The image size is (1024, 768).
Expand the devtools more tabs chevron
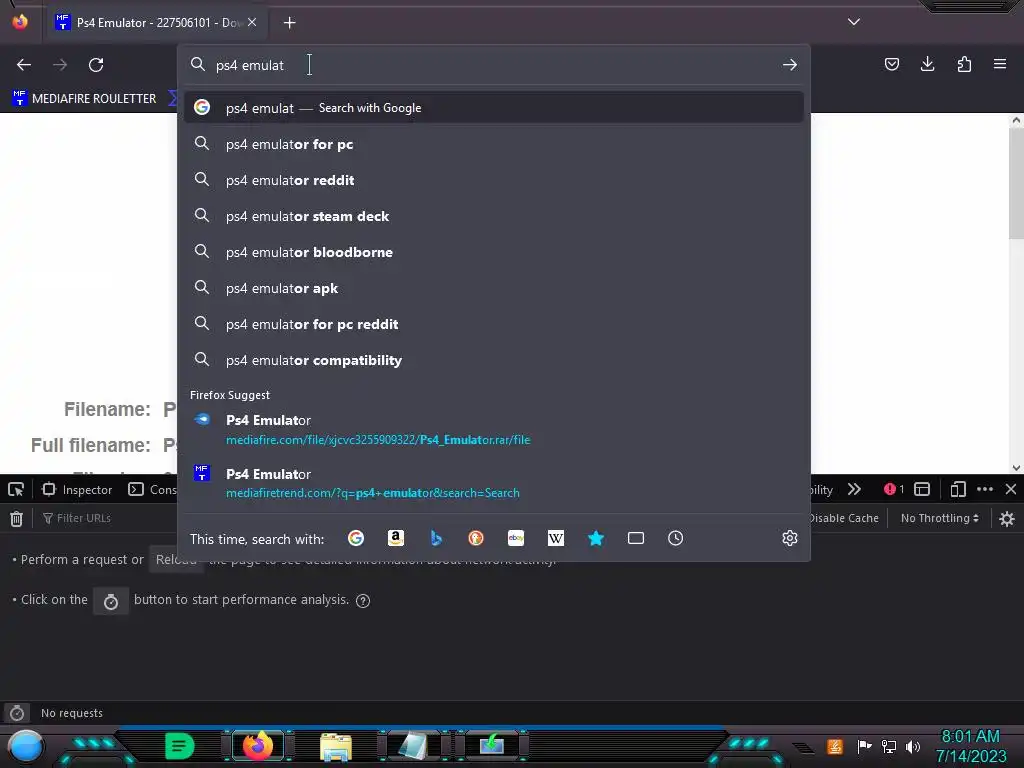click(x=854, y=489)
